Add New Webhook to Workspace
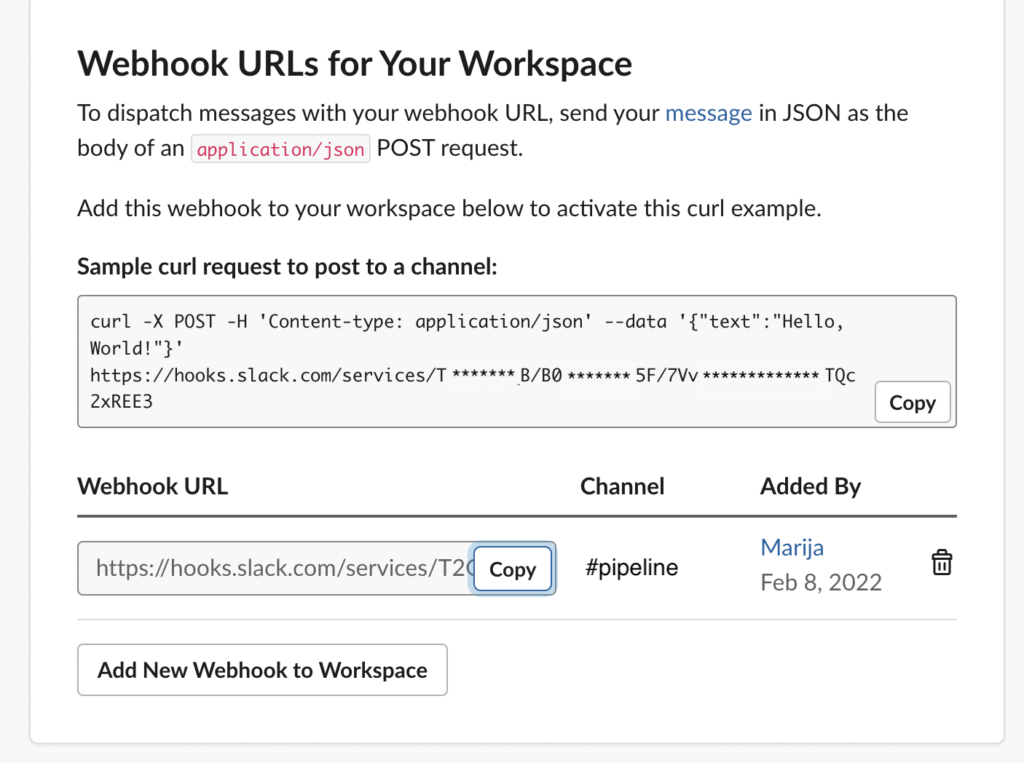 [x=263, y=670]
